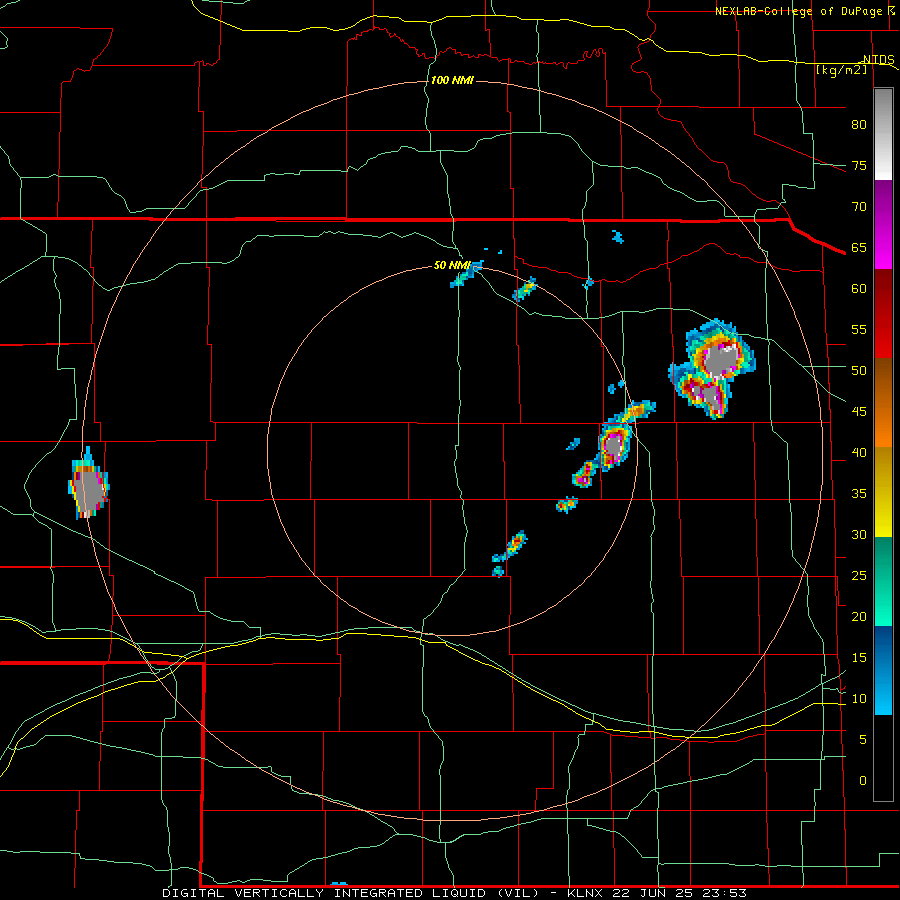900x900 pixels.
Task: Click the 10 value on the VIL scale
Action: pos(859,699)
